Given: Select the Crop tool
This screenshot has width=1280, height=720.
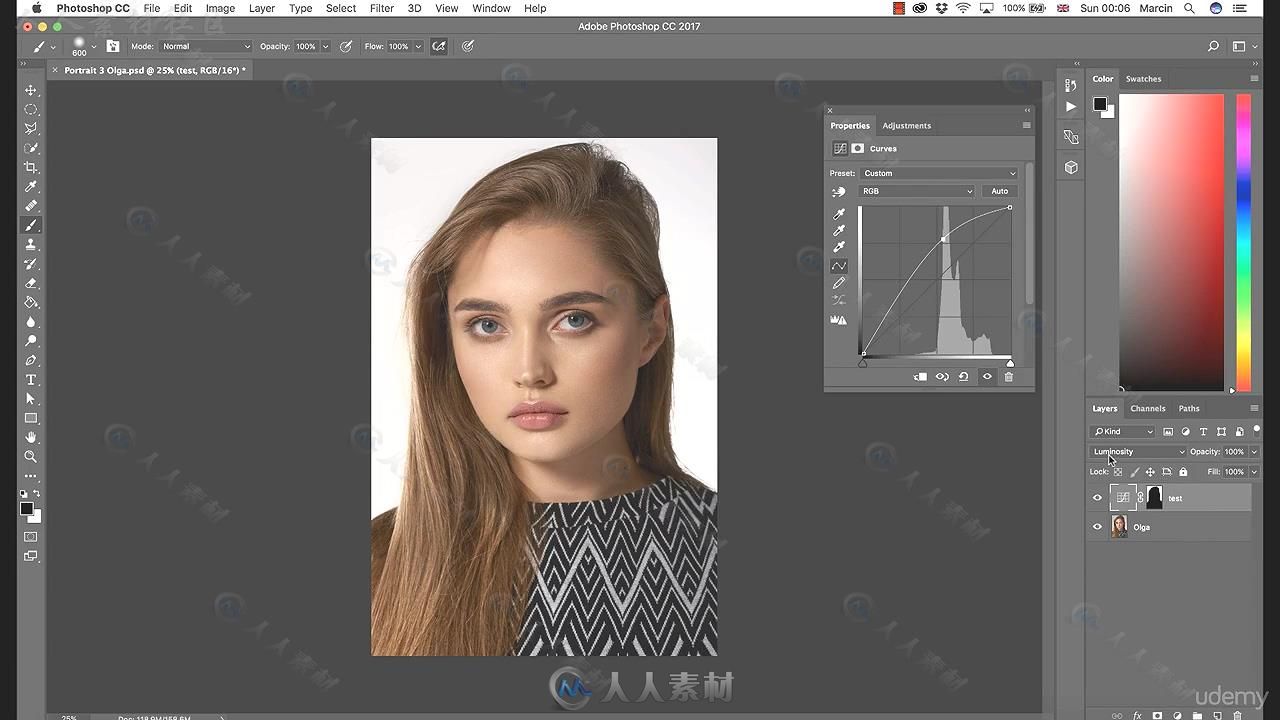Looking at the screenshot, I should pyautogui.click(x=31, y=167).
